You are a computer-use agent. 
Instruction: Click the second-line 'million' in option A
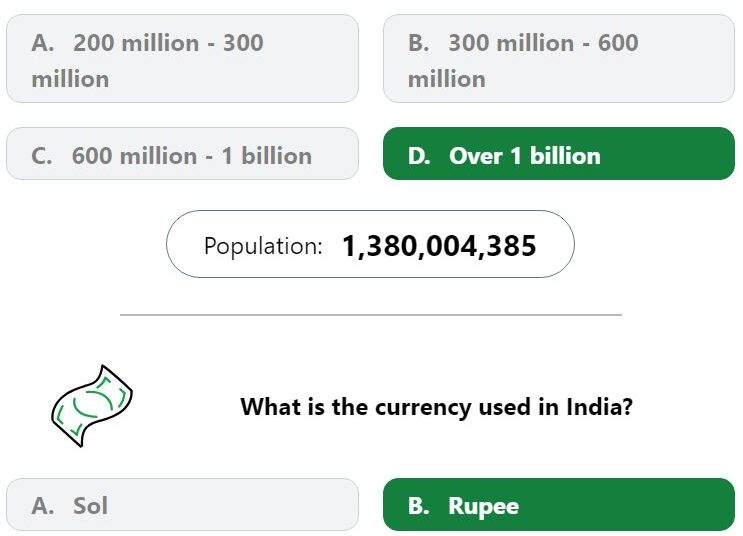coord(70,79)
